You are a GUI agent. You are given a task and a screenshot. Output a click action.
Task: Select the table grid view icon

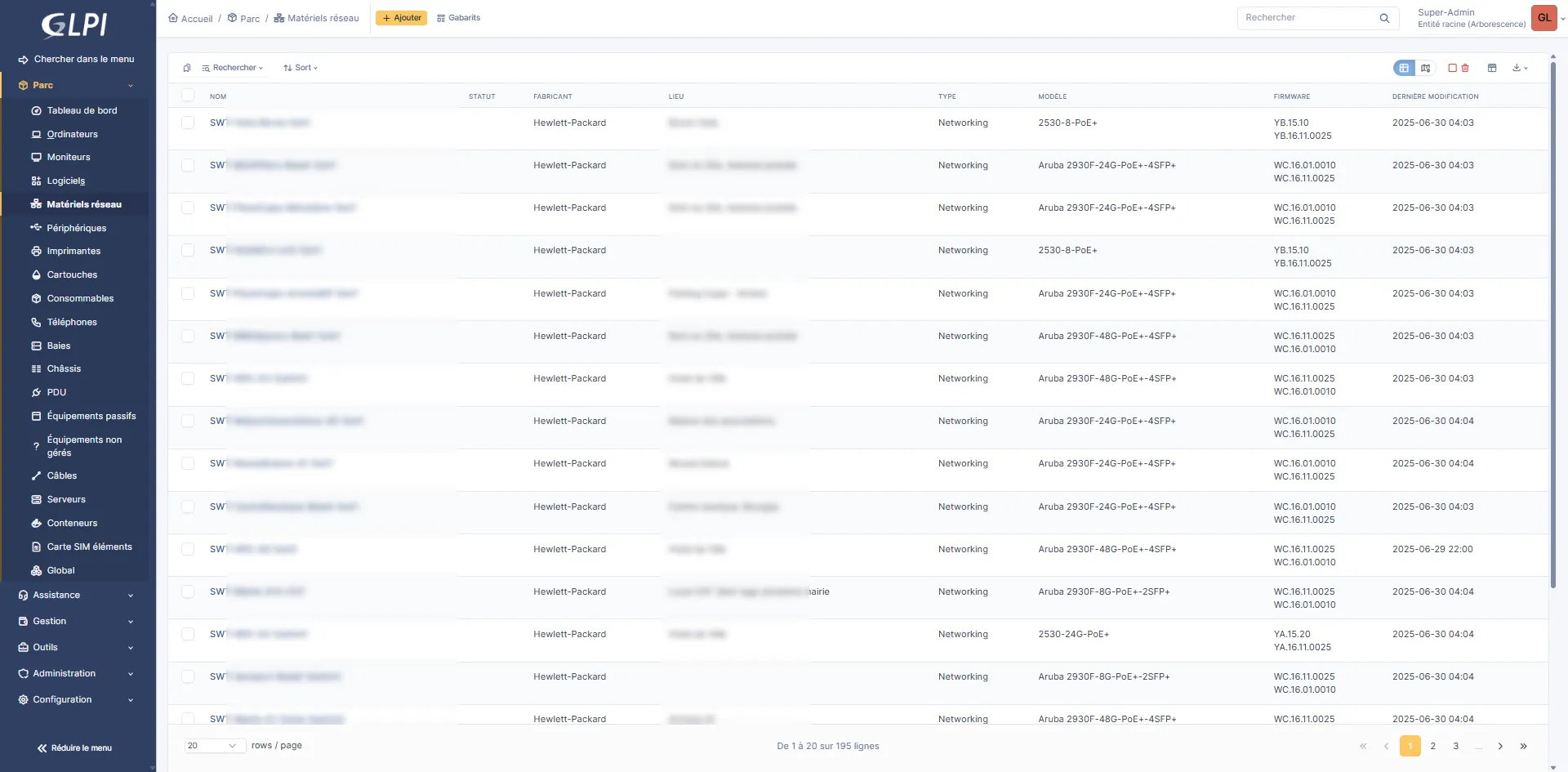tap(1403, 68)
